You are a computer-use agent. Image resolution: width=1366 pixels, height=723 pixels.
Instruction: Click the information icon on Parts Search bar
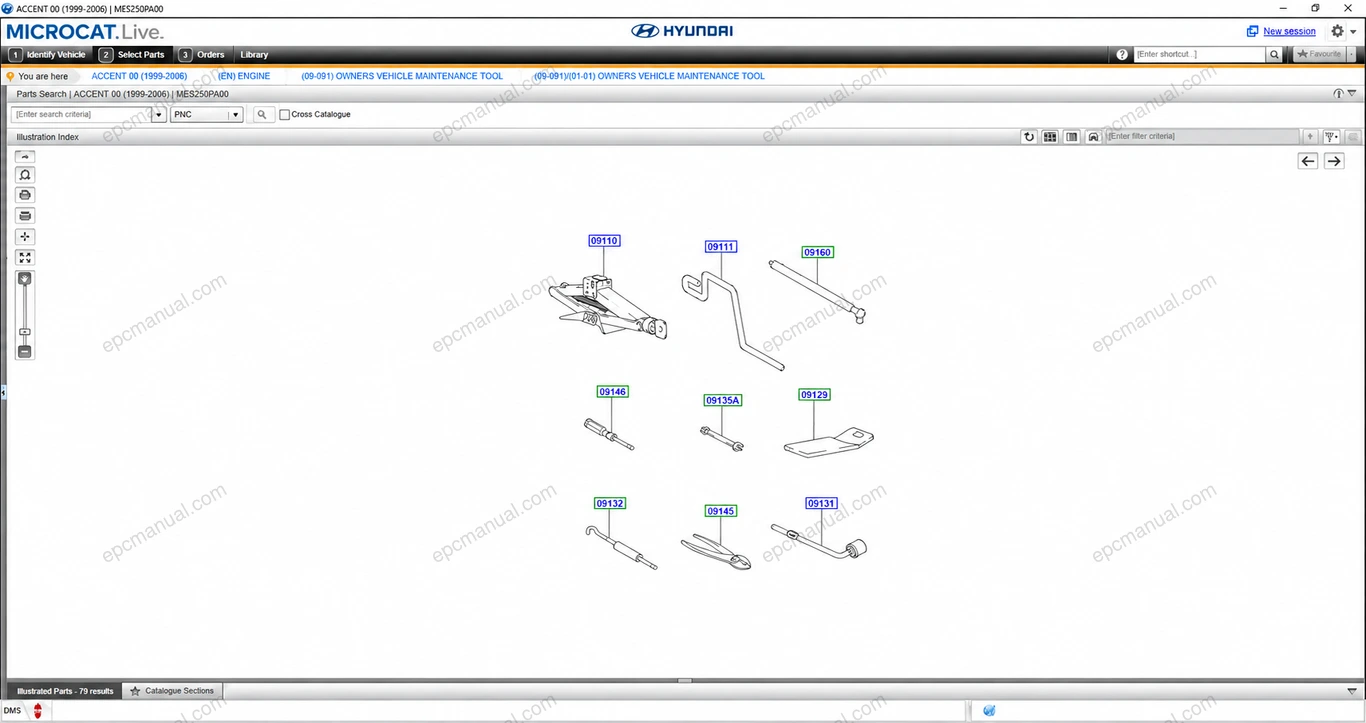(1338, 94)
